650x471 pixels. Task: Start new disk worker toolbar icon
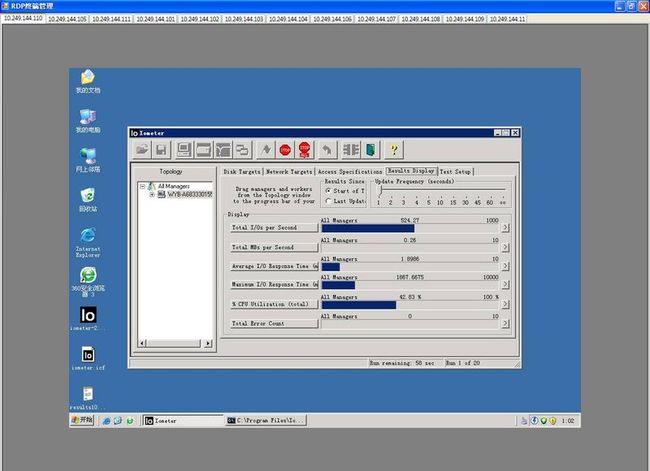(x=203, y=150)
